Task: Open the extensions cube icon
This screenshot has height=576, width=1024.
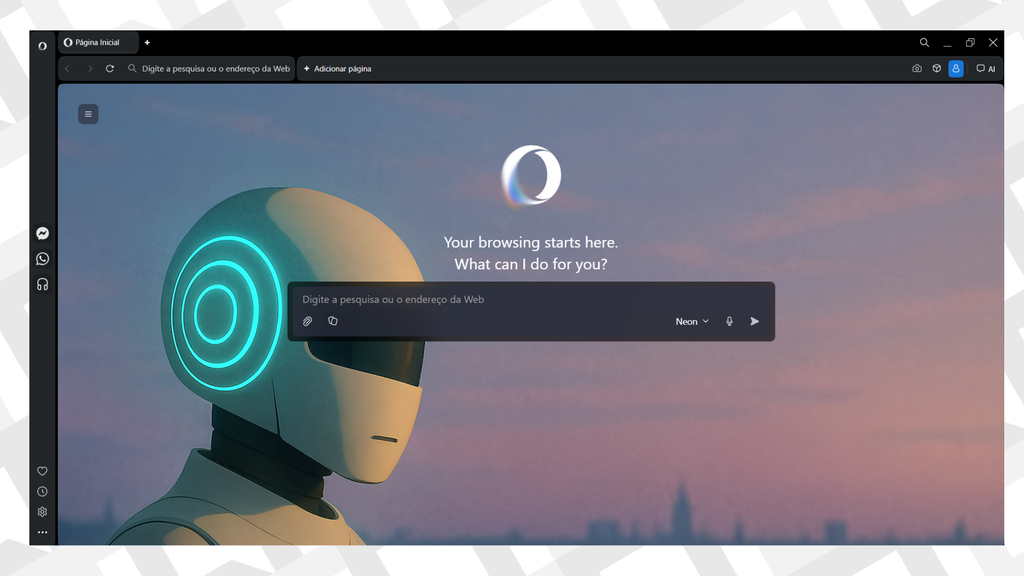Action: point(936,69)
